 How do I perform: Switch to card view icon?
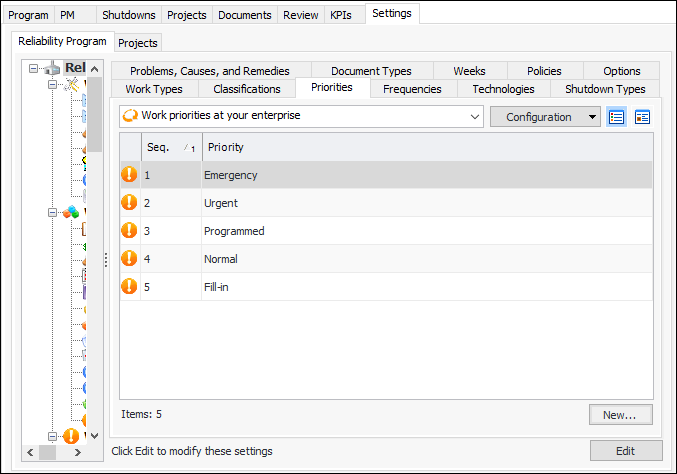click(x=642, y=117)
